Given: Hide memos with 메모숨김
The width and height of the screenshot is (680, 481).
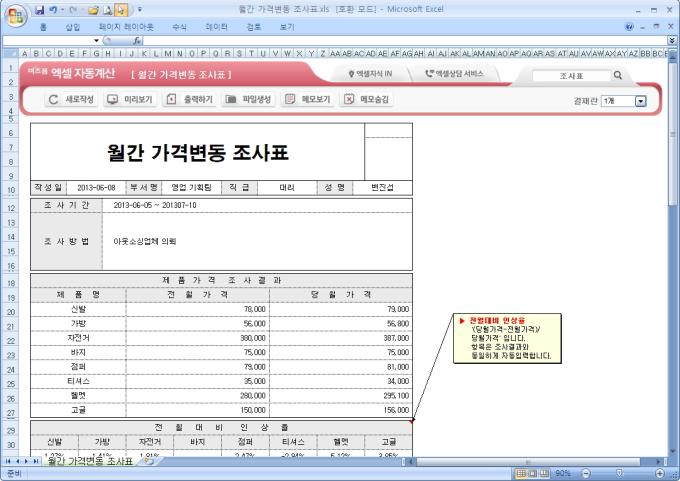Looking at the screenshot, I should coord(367,100).
